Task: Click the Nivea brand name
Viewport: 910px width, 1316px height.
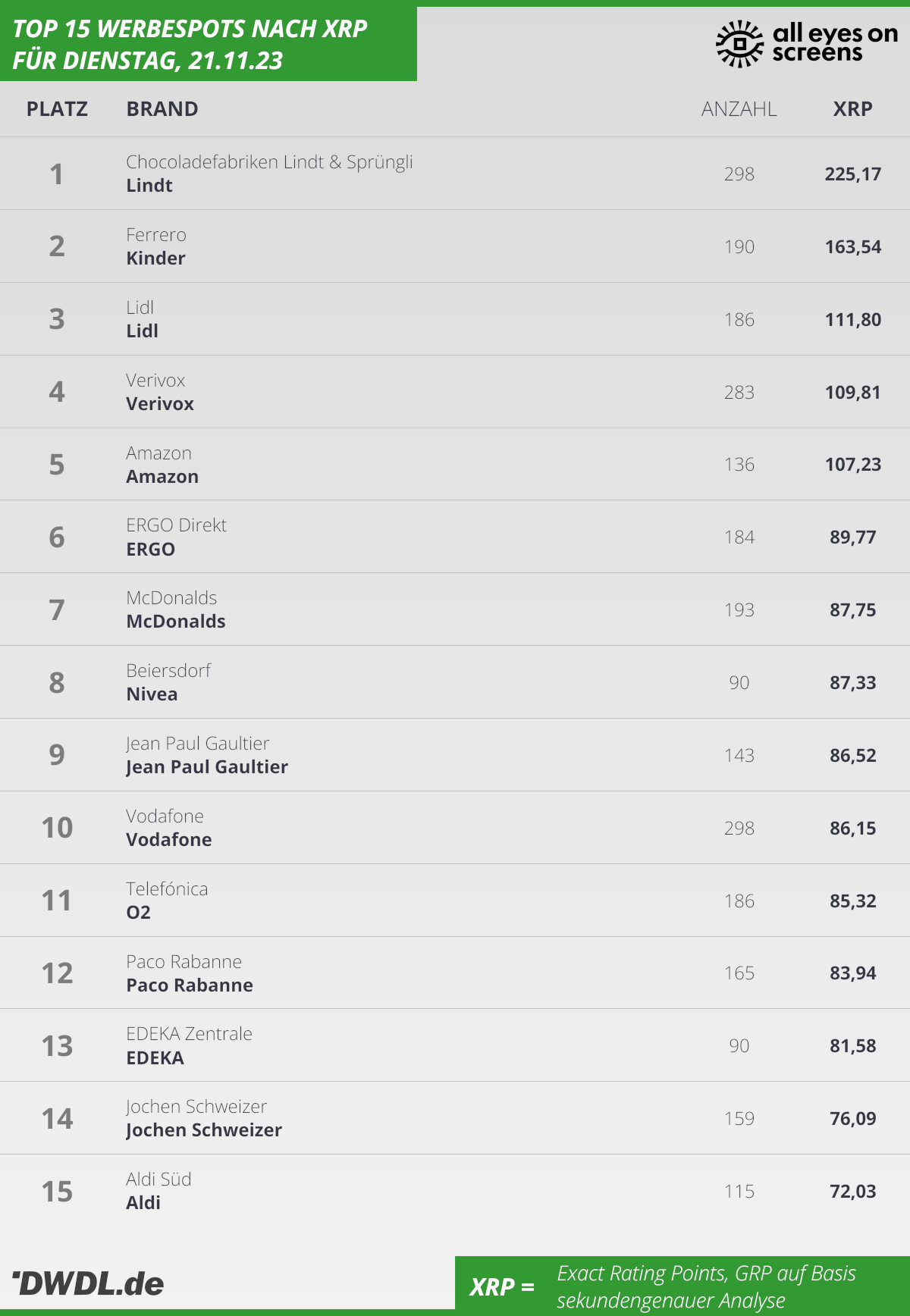Action: [x=152, y=694]
